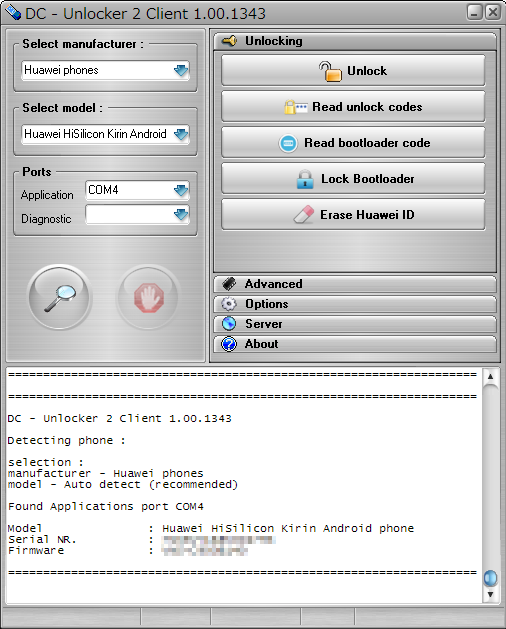Click the 'Detecting phone :' log line
506x629 pixels.
tap(67, 440)
